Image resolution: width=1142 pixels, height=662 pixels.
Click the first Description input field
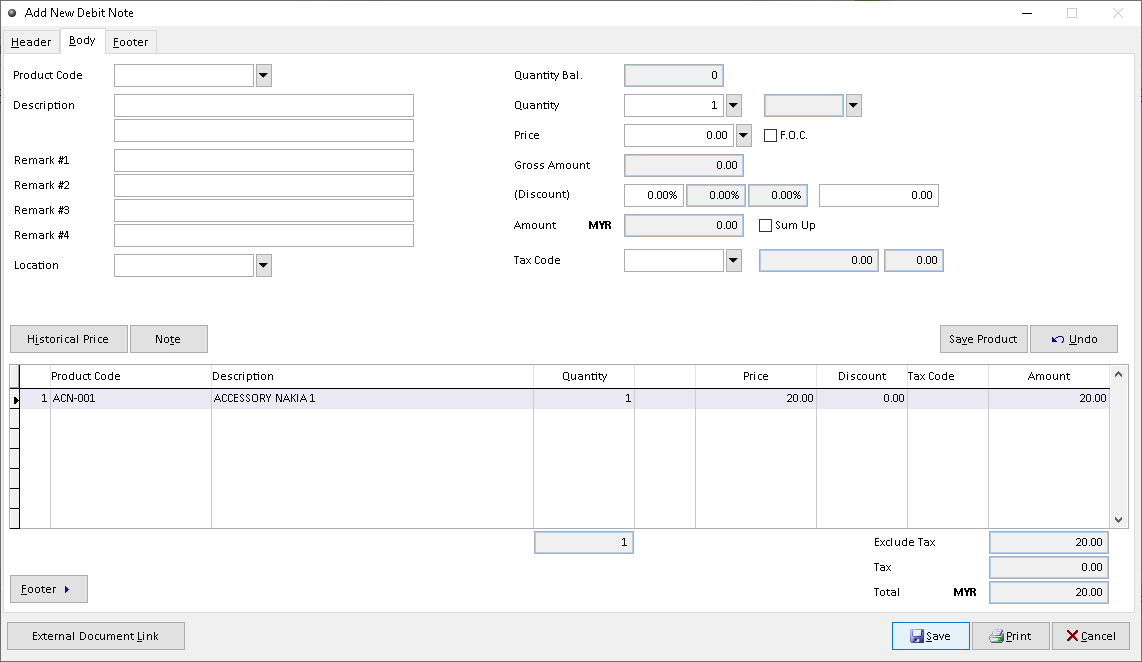(x=264, y=106)
